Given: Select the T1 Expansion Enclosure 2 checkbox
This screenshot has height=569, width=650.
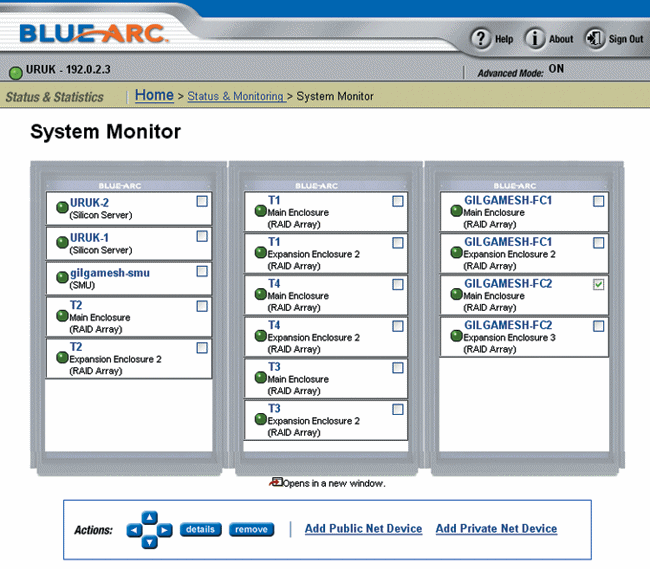Looking at the screenshot, I should [x=398, y=243].
